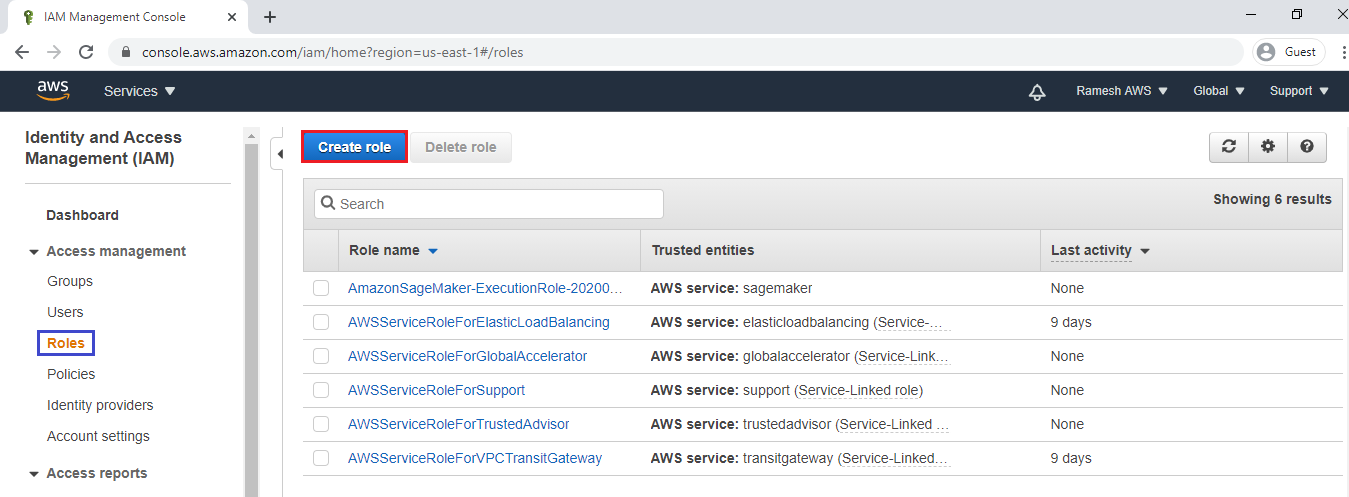Viewport: 1349px width, 497px height.
Task: Click the Guest profile icon
Action: [x=1290, y=52]
